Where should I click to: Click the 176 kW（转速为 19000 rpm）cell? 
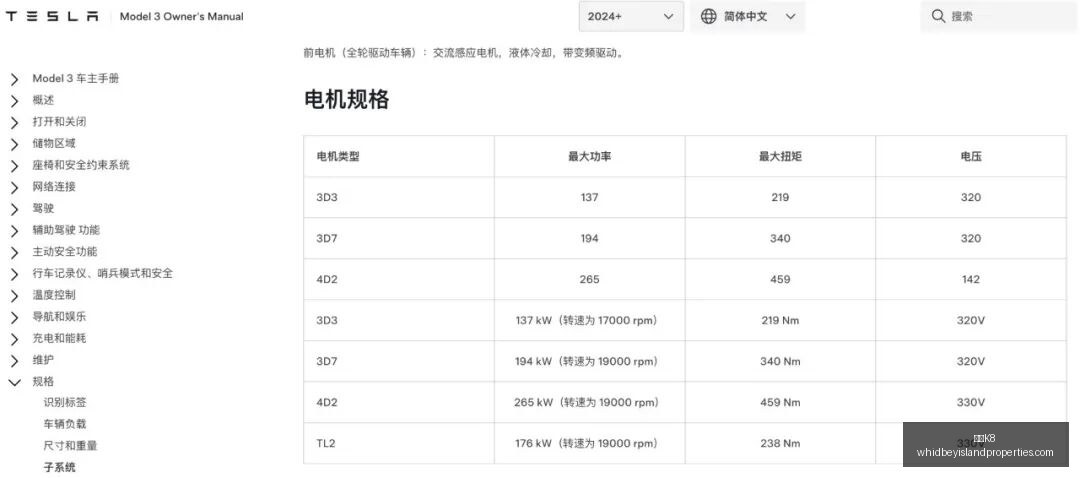coord(589,443)
